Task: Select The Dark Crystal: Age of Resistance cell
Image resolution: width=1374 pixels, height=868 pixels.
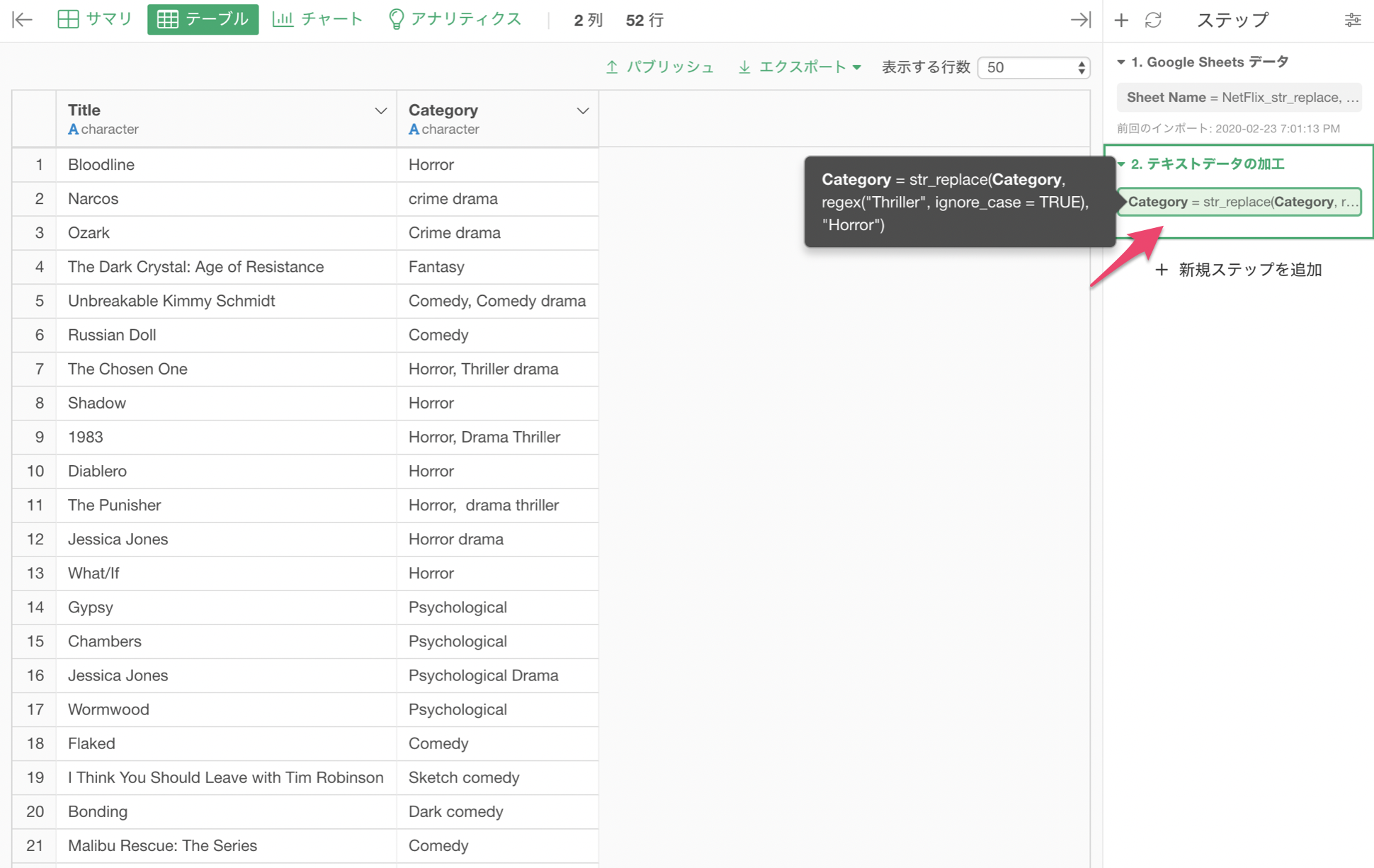Action: (227, 267)
